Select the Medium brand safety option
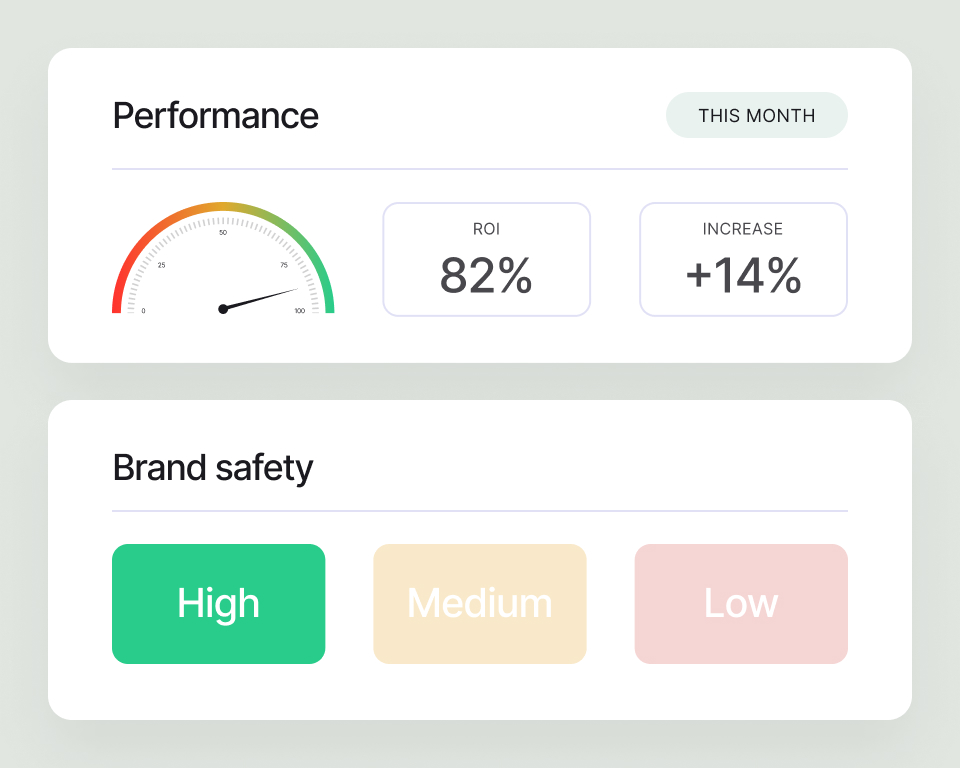Screen dimensions: 960x768 pos(480,604)
